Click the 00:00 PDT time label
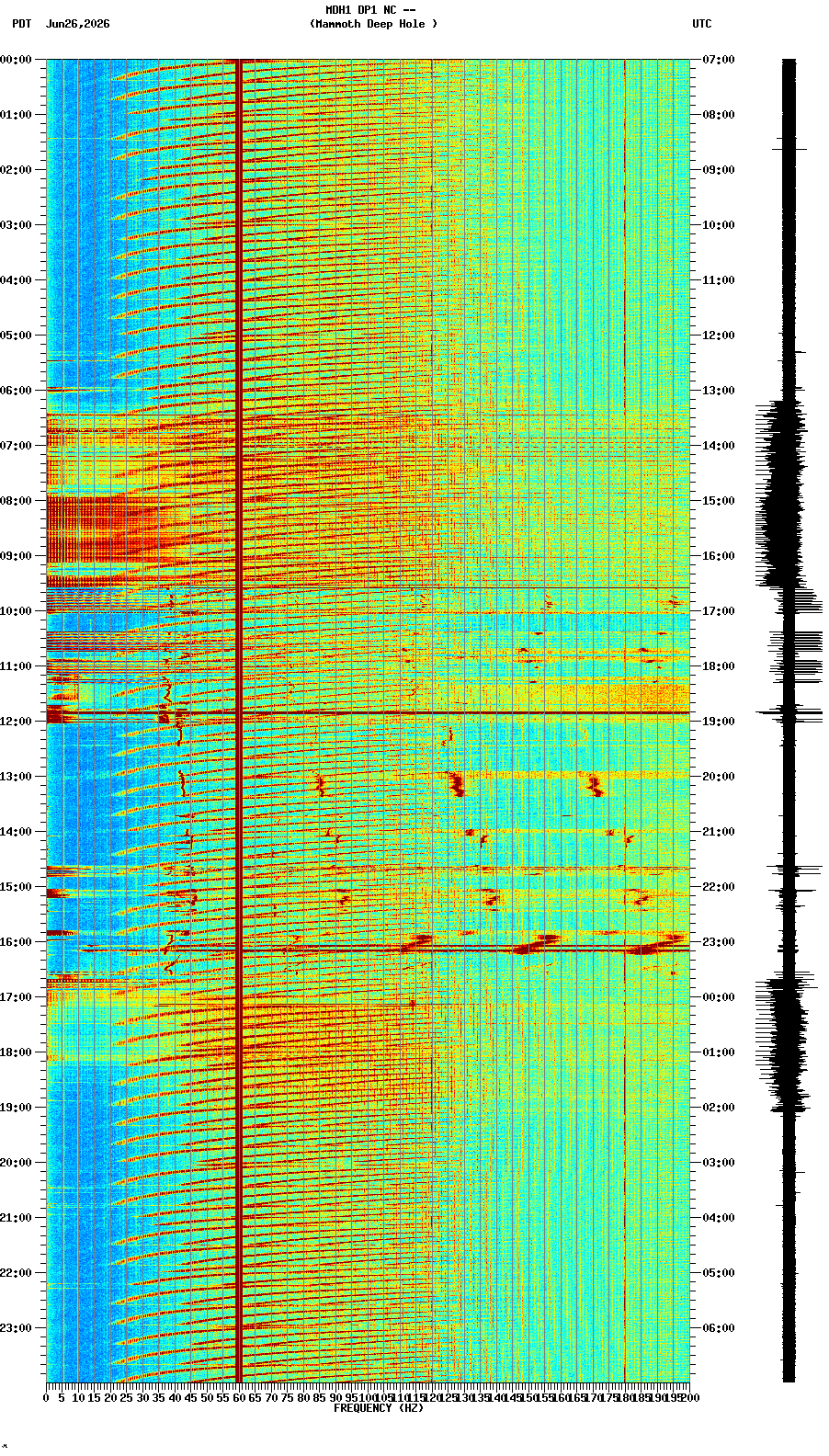The height and width of the screenshot is (1456, 829). point(16,60)
